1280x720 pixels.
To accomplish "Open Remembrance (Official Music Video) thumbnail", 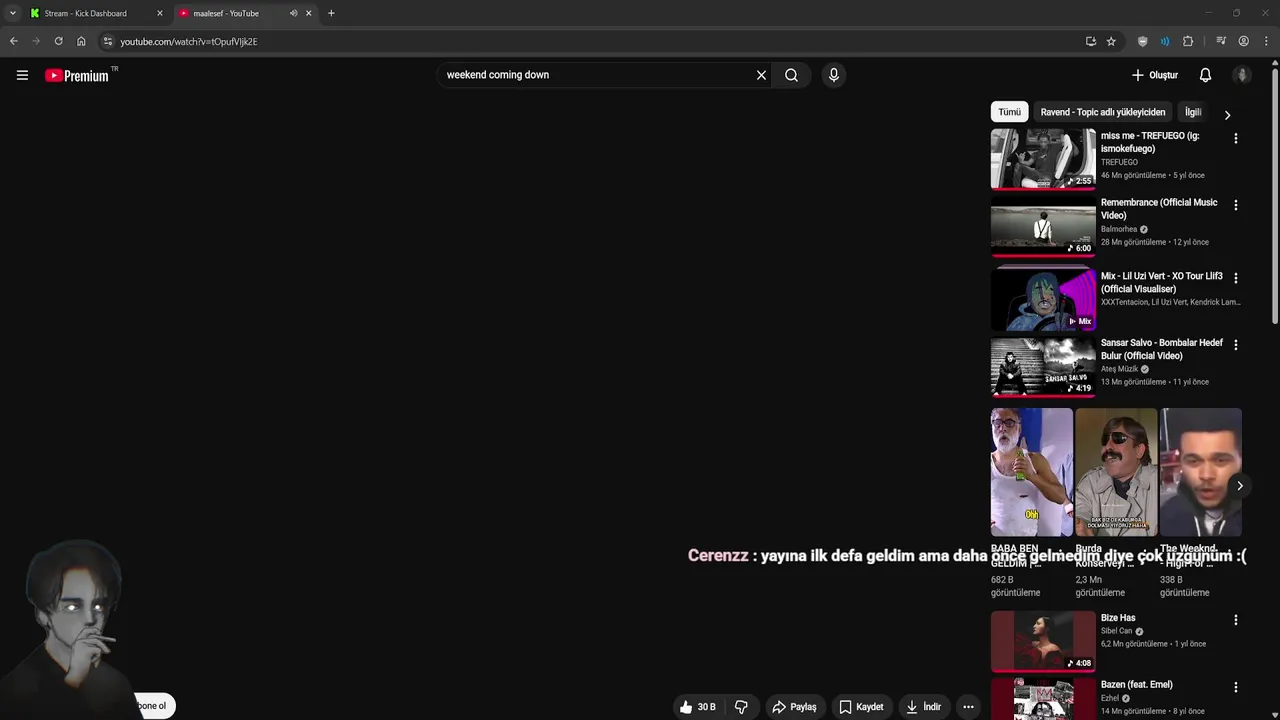I will [1043, 225].
